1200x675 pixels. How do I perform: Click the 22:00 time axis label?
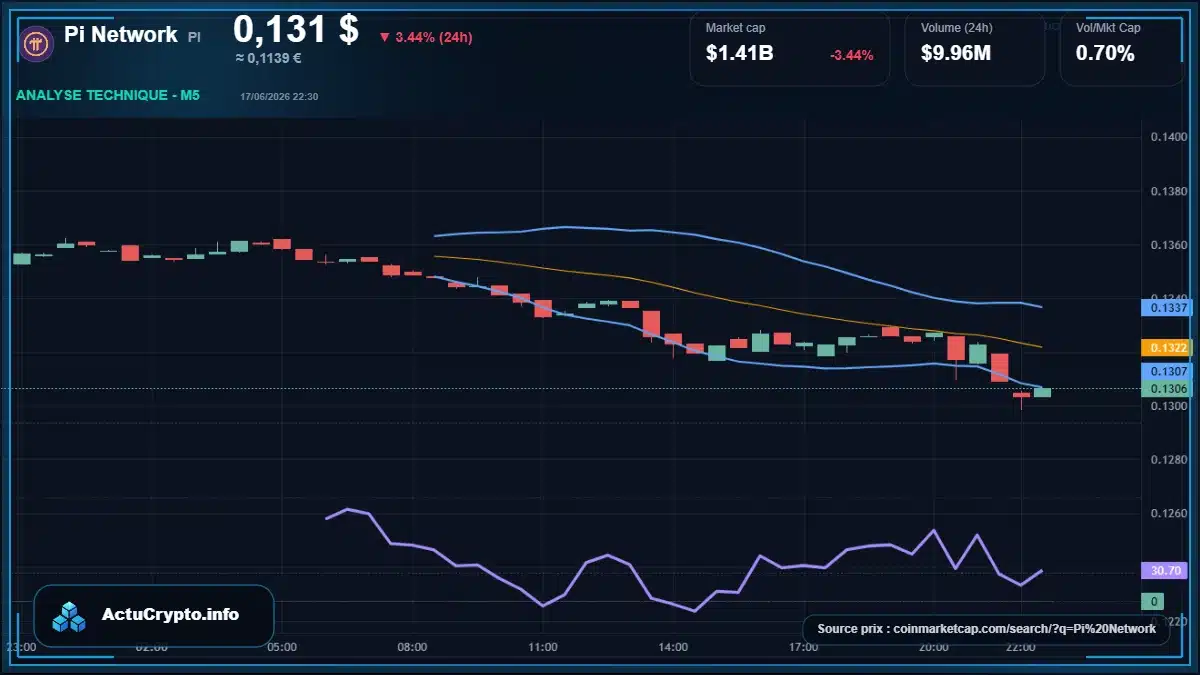(1020, 647)
